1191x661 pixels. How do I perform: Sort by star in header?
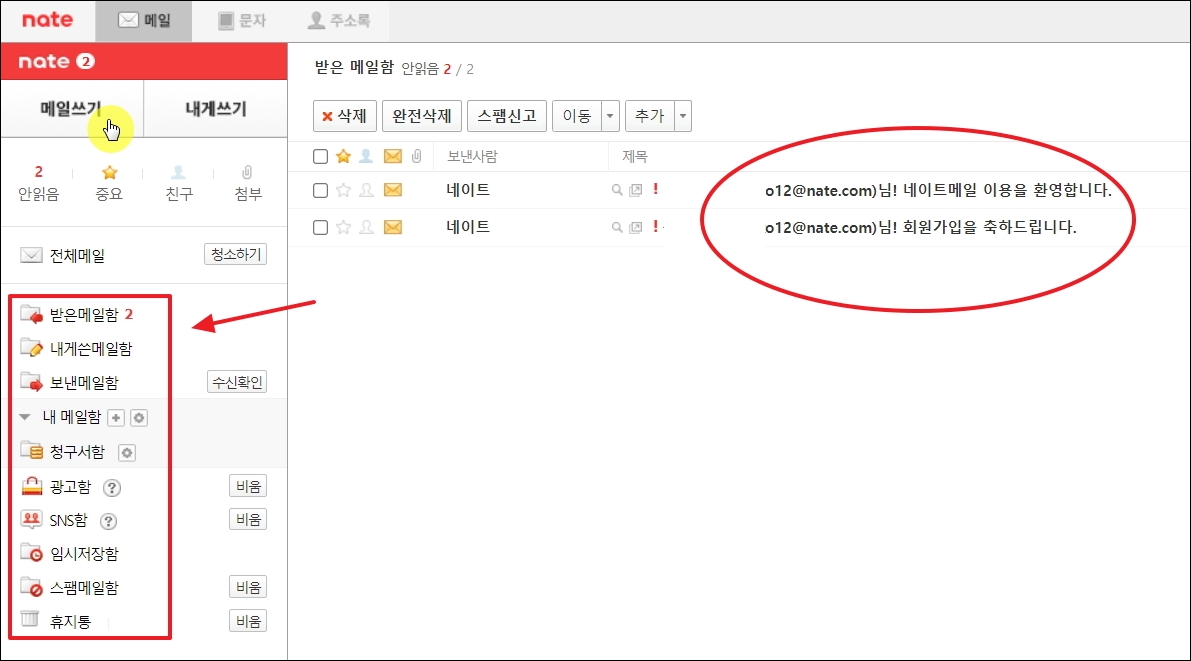point(343,157)
